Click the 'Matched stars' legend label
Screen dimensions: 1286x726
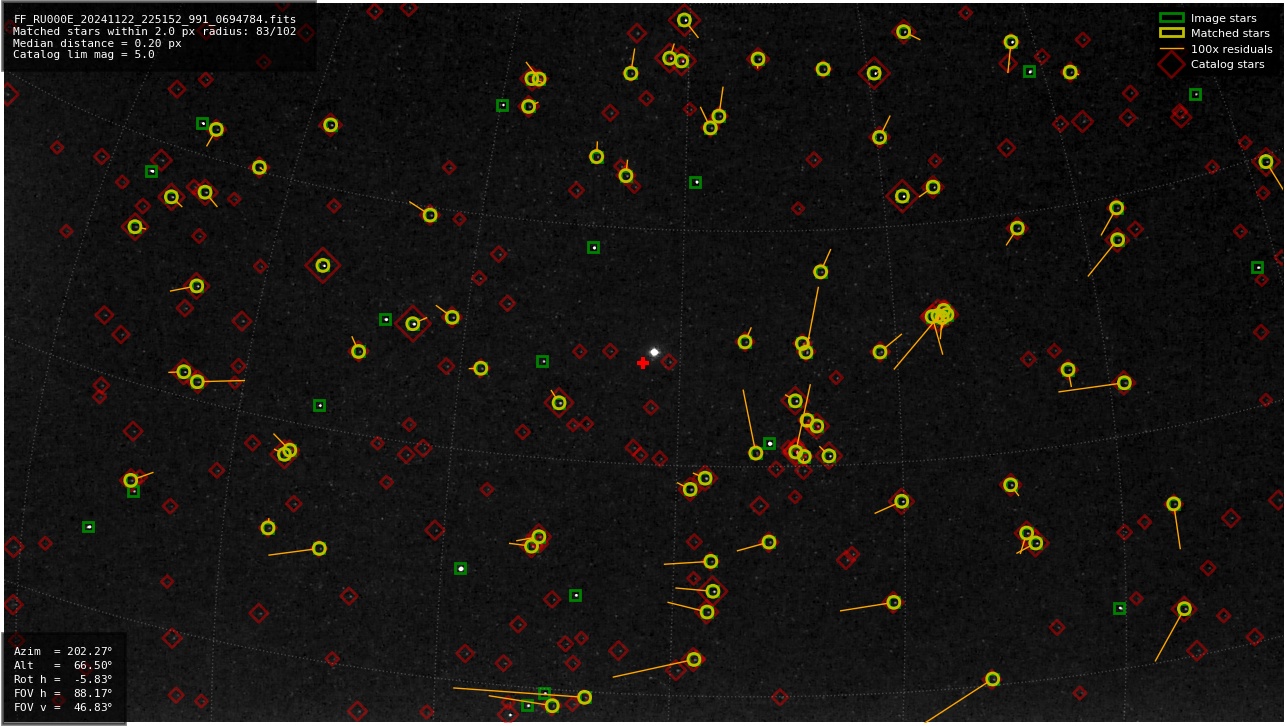click(x=1230, y=33)
